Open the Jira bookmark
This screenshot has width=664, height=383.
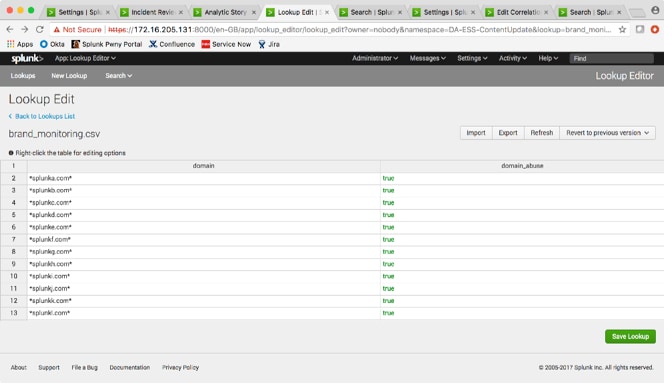click(x=269, y=44)
